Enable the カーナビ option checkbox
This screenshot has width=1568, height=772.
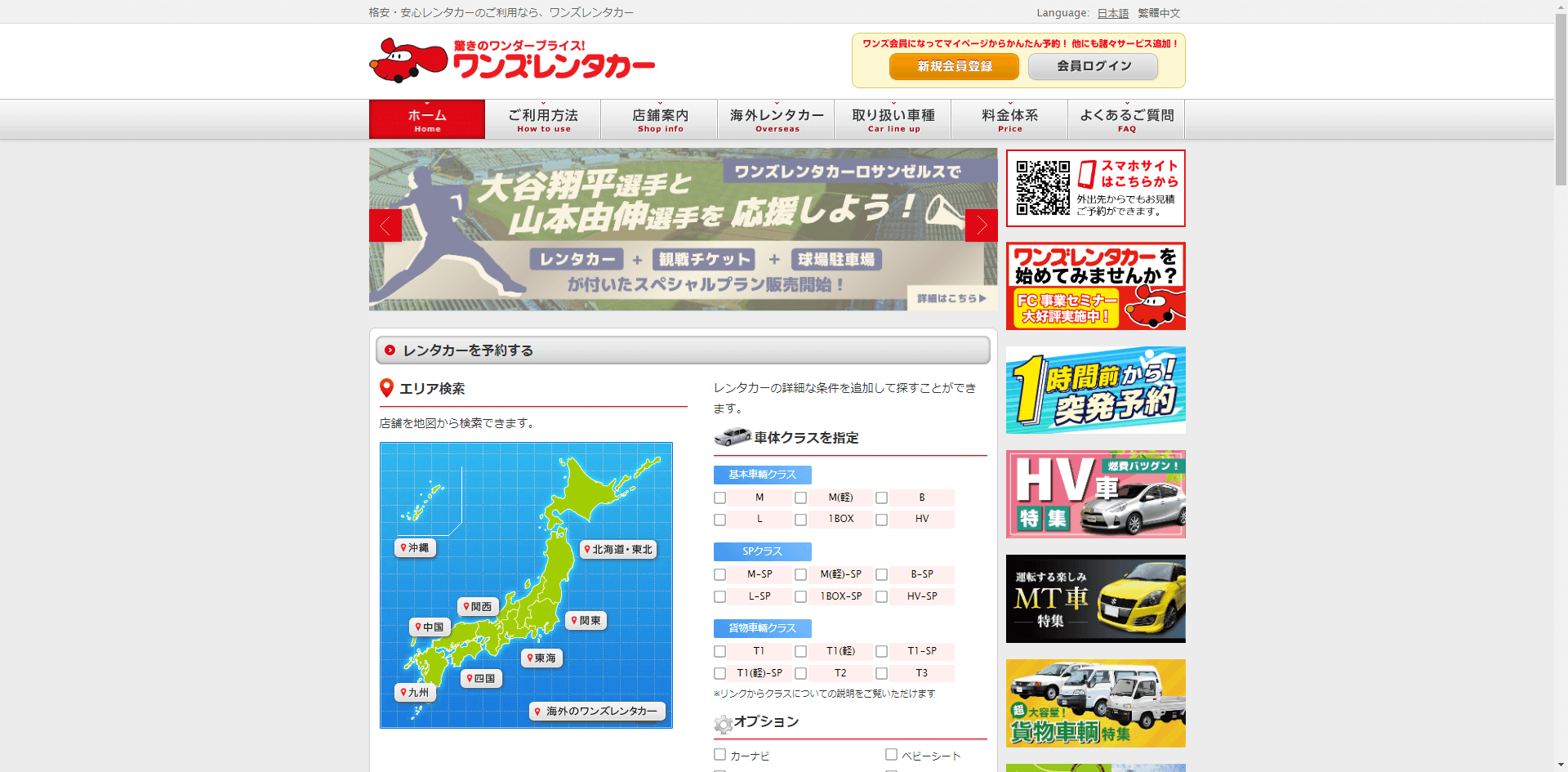[x=719, y=754]
